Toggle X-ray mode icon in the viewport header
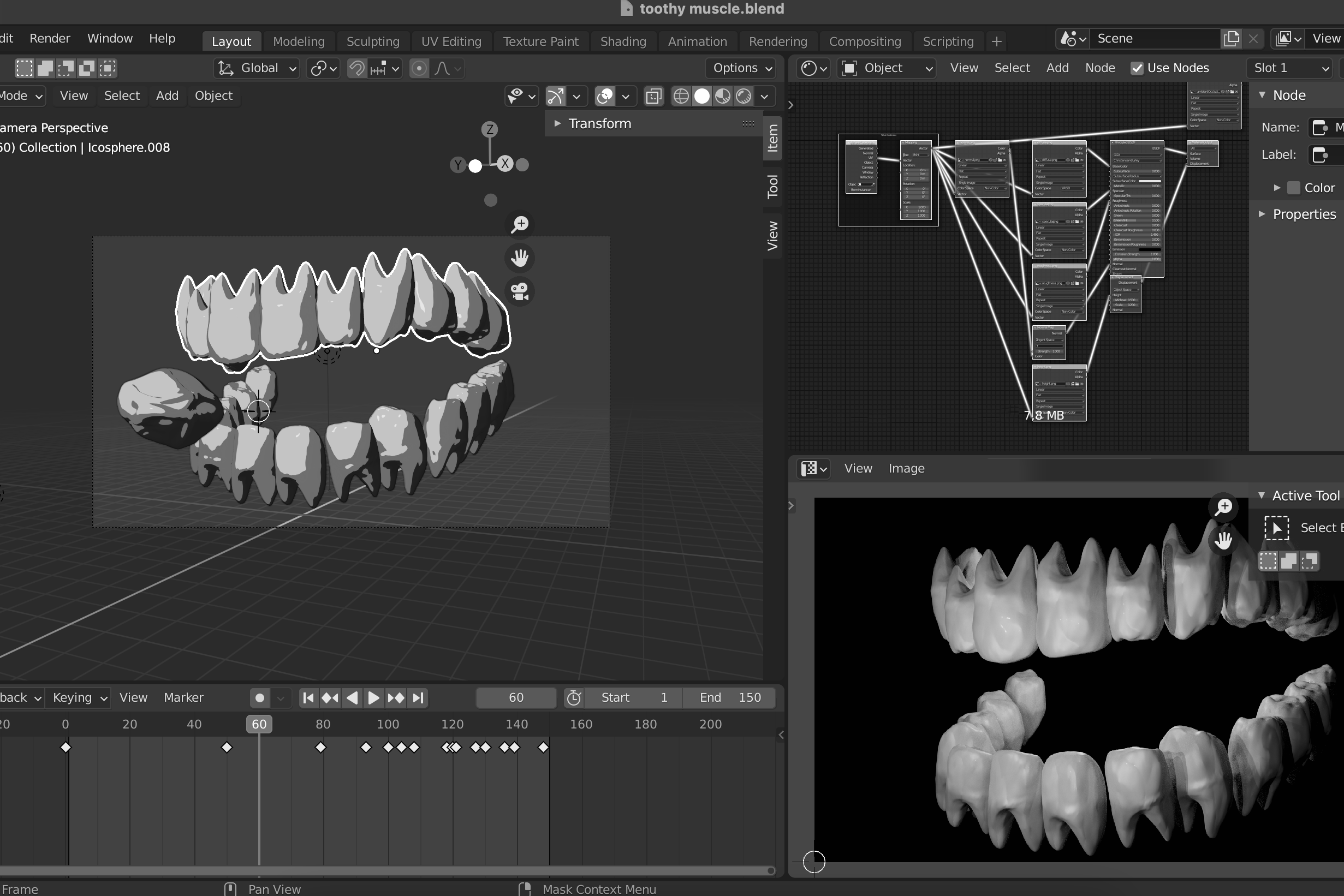1344x896 pixels. (x=653, y=96)
